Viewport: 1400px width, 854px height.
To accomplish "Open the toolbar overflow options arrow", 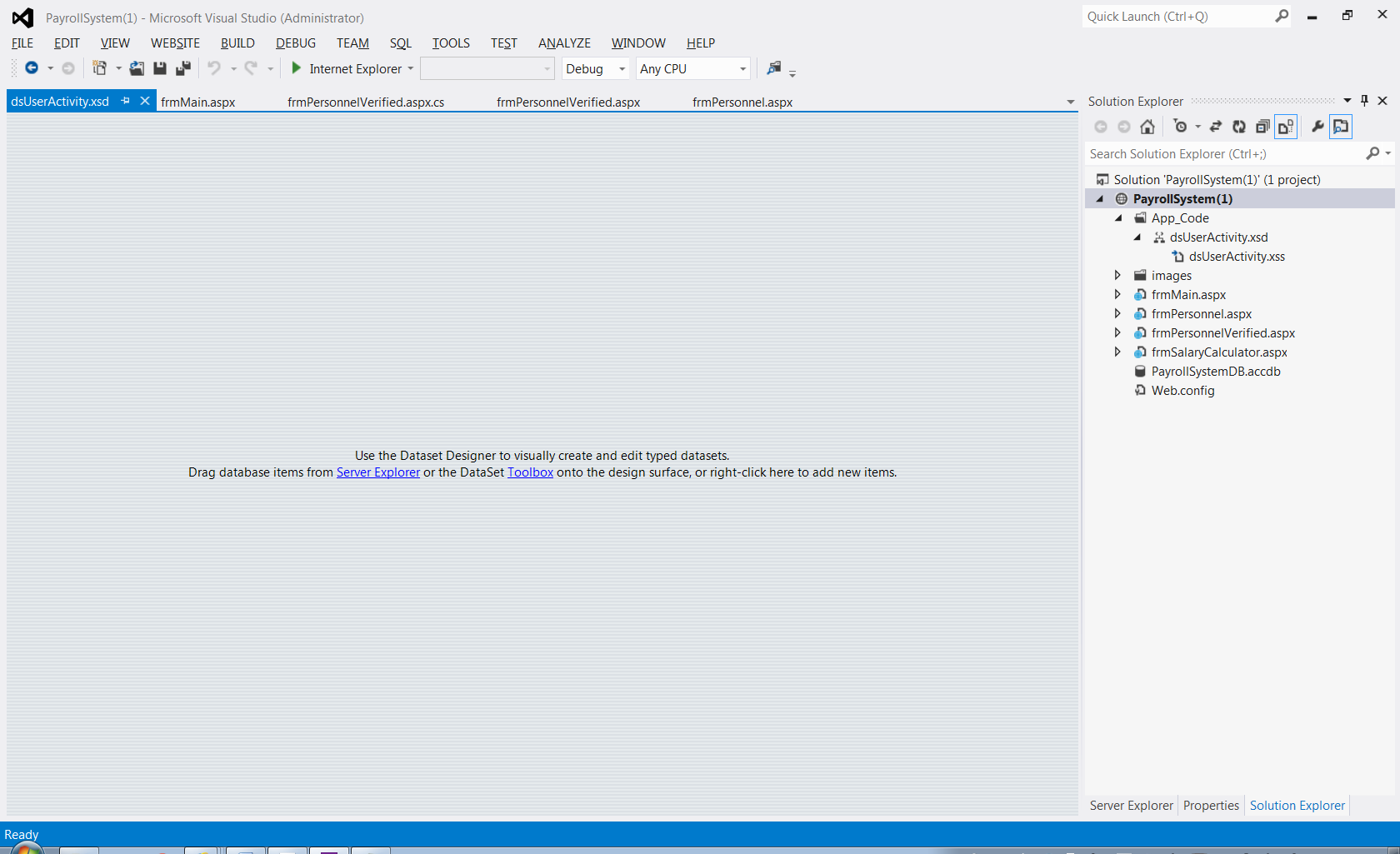I will click(x=792, y=74).
